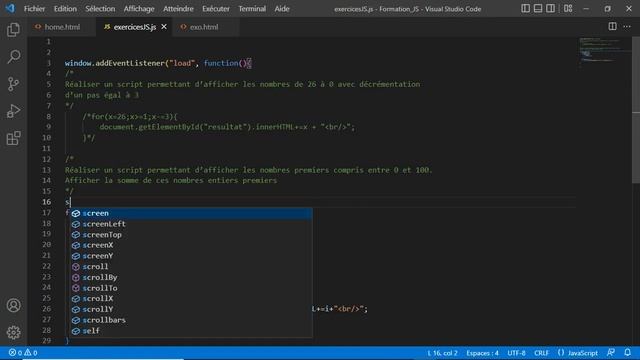
Task: Switch to home.html tab
Action: [62, 27]
